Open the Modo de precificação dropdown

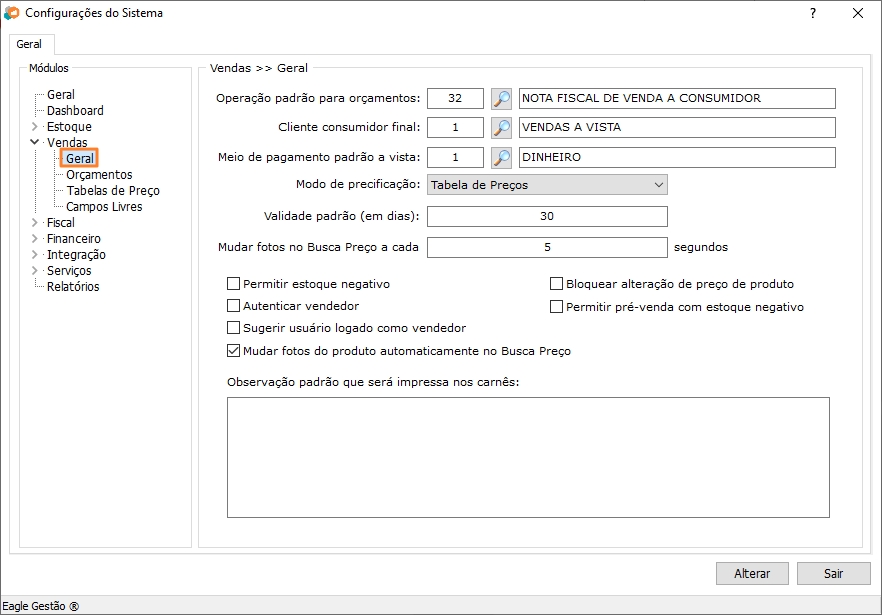coord(547,185)
